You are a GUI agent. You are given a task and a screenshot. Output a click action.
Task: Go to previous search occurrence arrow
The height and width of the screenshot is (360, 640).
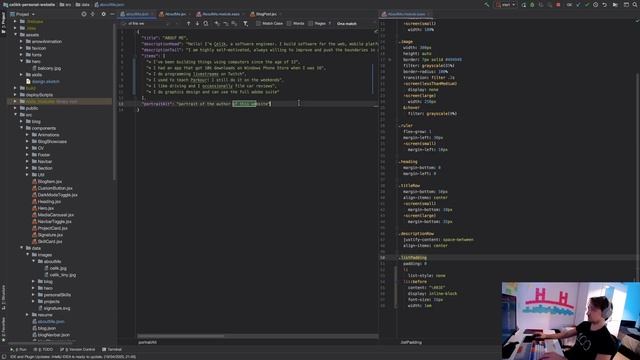pos(188,24)
